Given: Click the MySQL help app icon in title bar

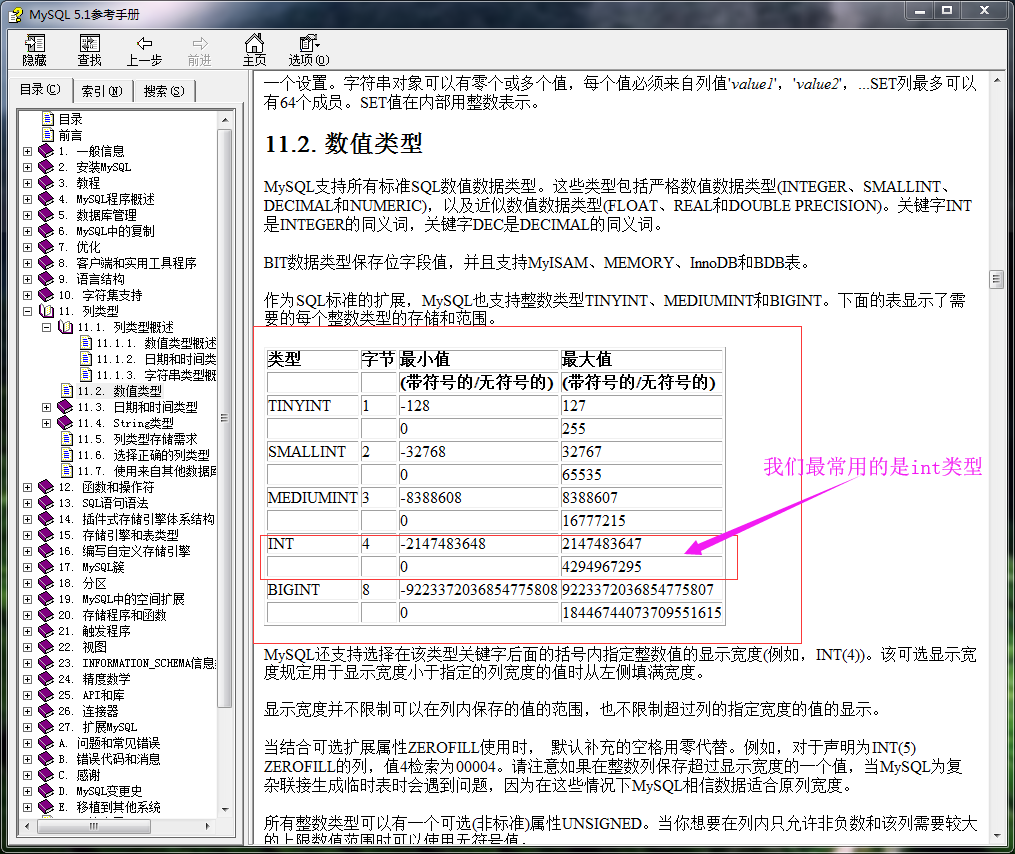Looking at the screenshot, I should pyautogui.click(x=16, y=14).
